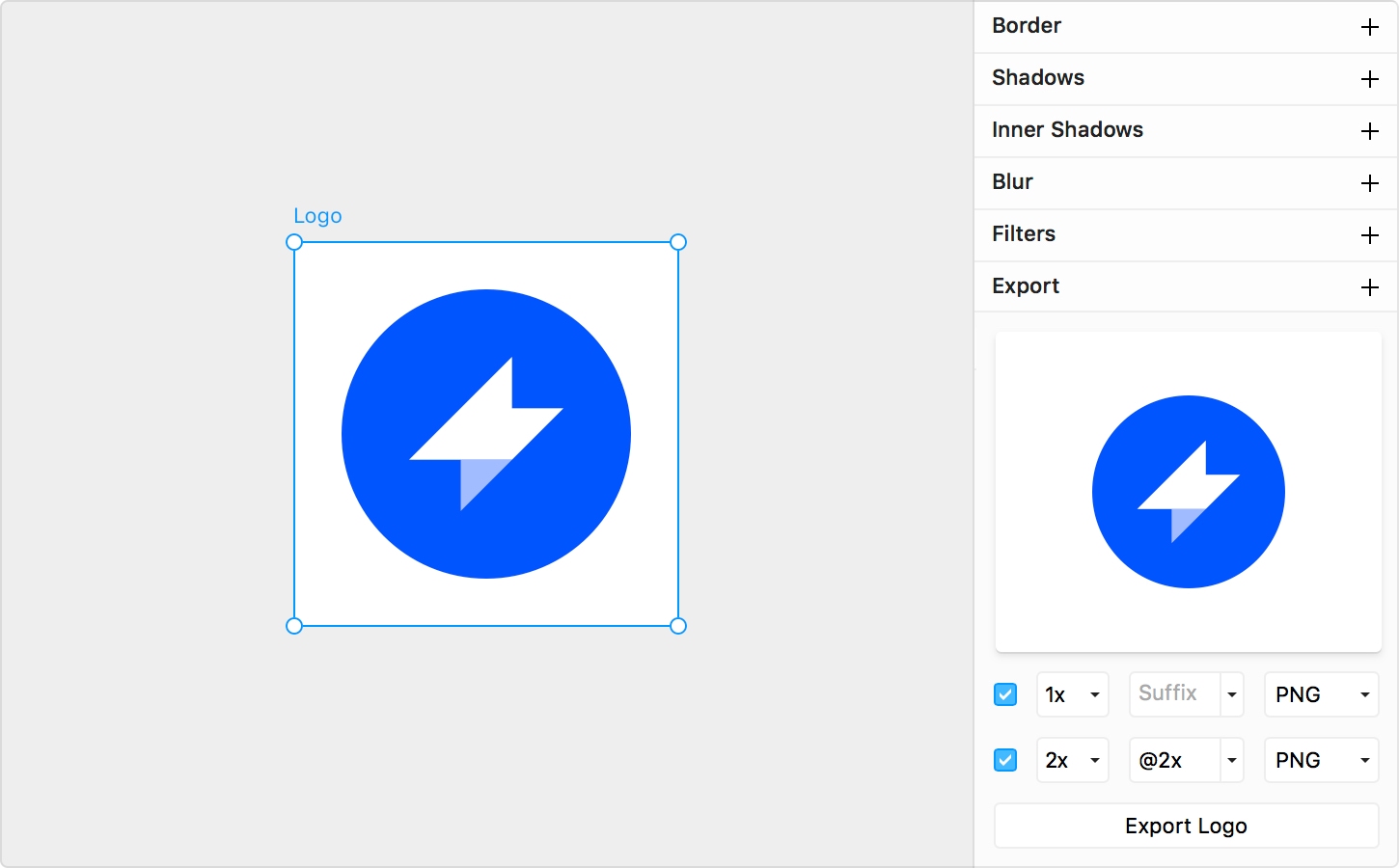The image size is (1399, 868).
Task: Open the PNG format dropdown in the 1x row
Action: click(1322, 694)
